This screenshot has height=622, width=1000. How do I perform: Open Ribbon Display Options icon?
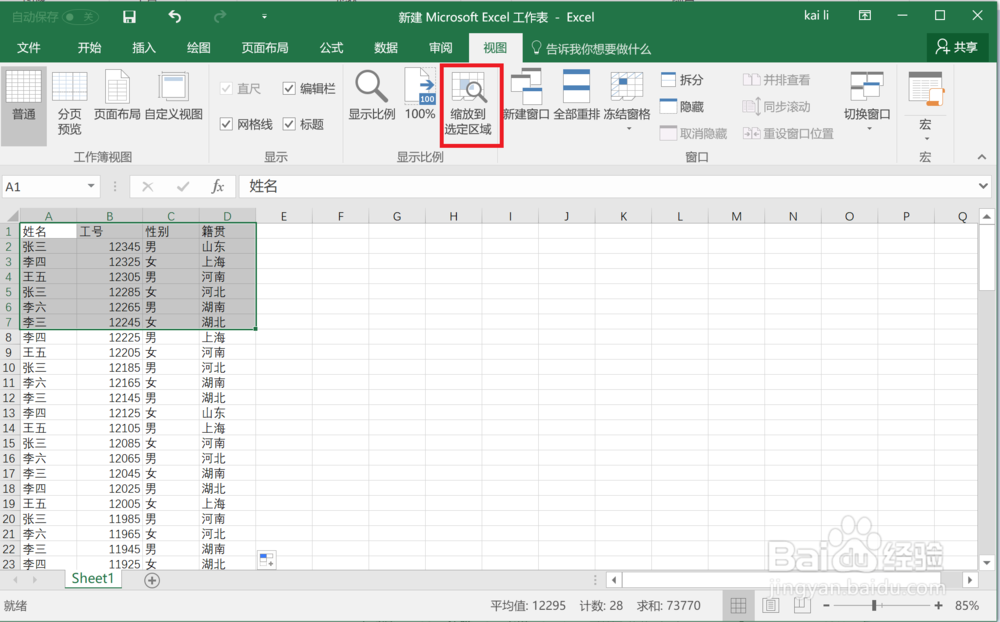coord(865,16)
